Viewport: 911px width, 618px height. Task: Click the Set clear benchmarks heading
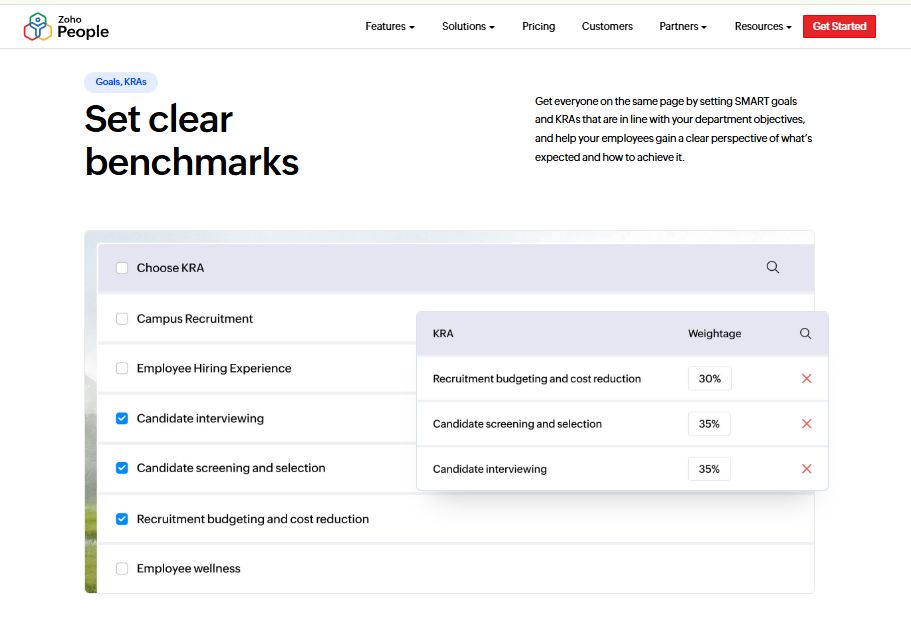(192, 140)
